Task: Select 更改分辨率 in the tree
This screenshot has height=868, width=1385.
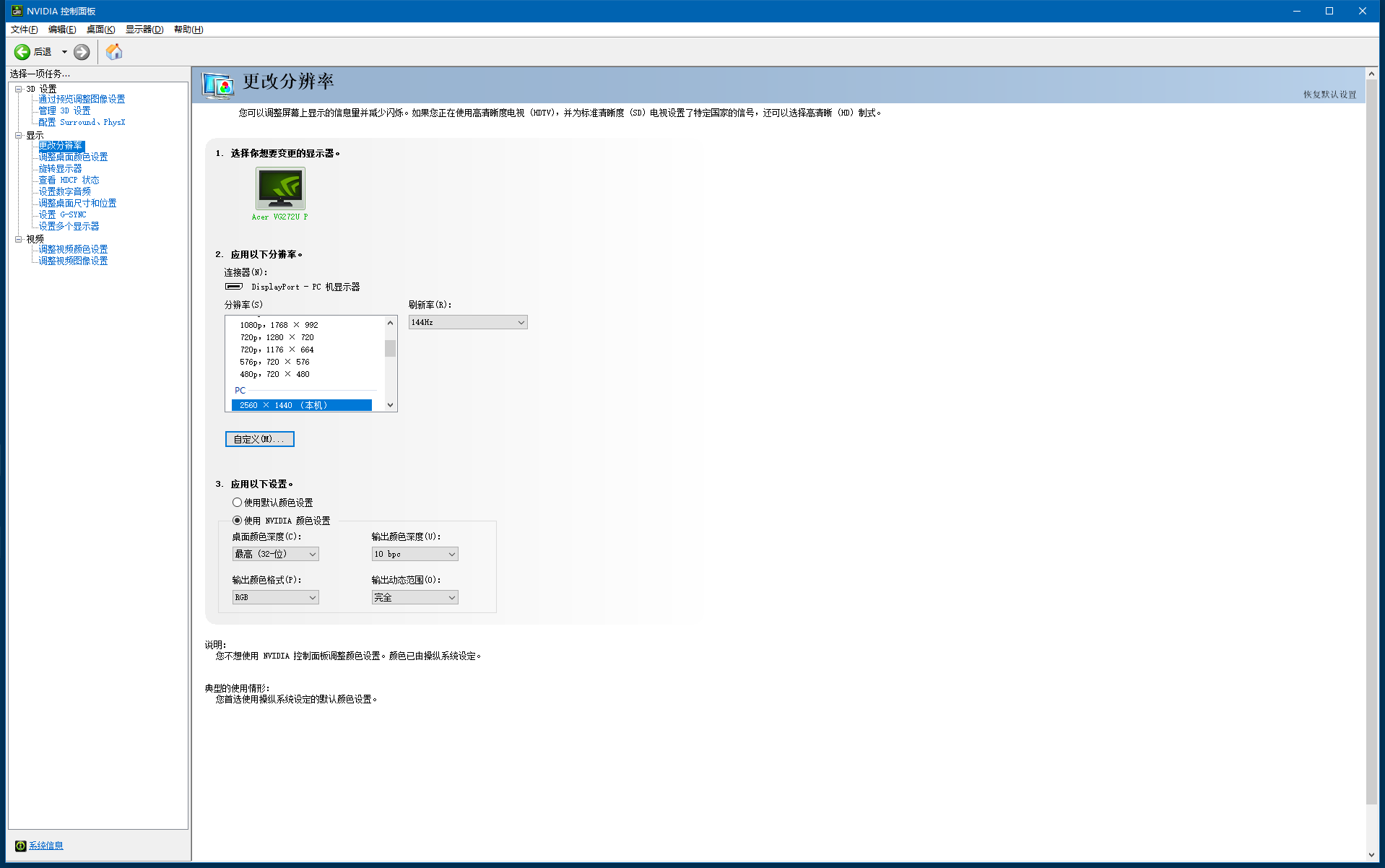Action: click(x=61, y=146)
